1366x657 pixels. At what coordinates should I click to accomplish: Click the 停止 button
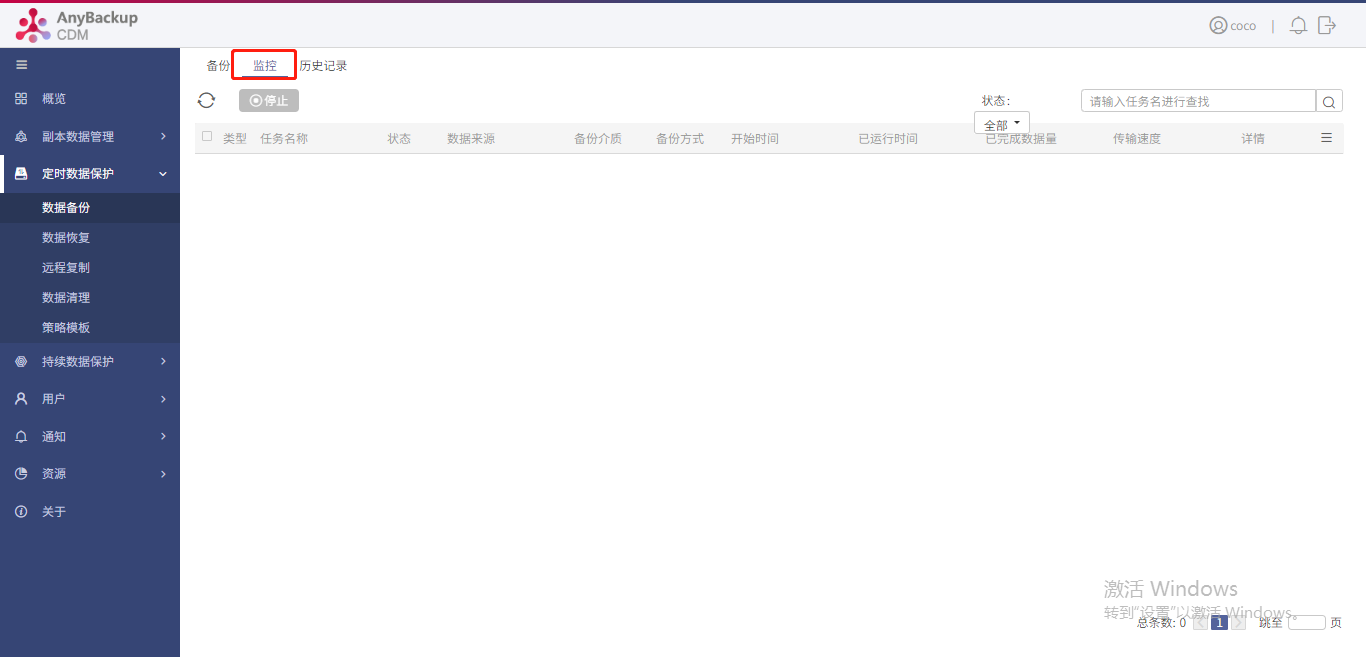[269, 100]
